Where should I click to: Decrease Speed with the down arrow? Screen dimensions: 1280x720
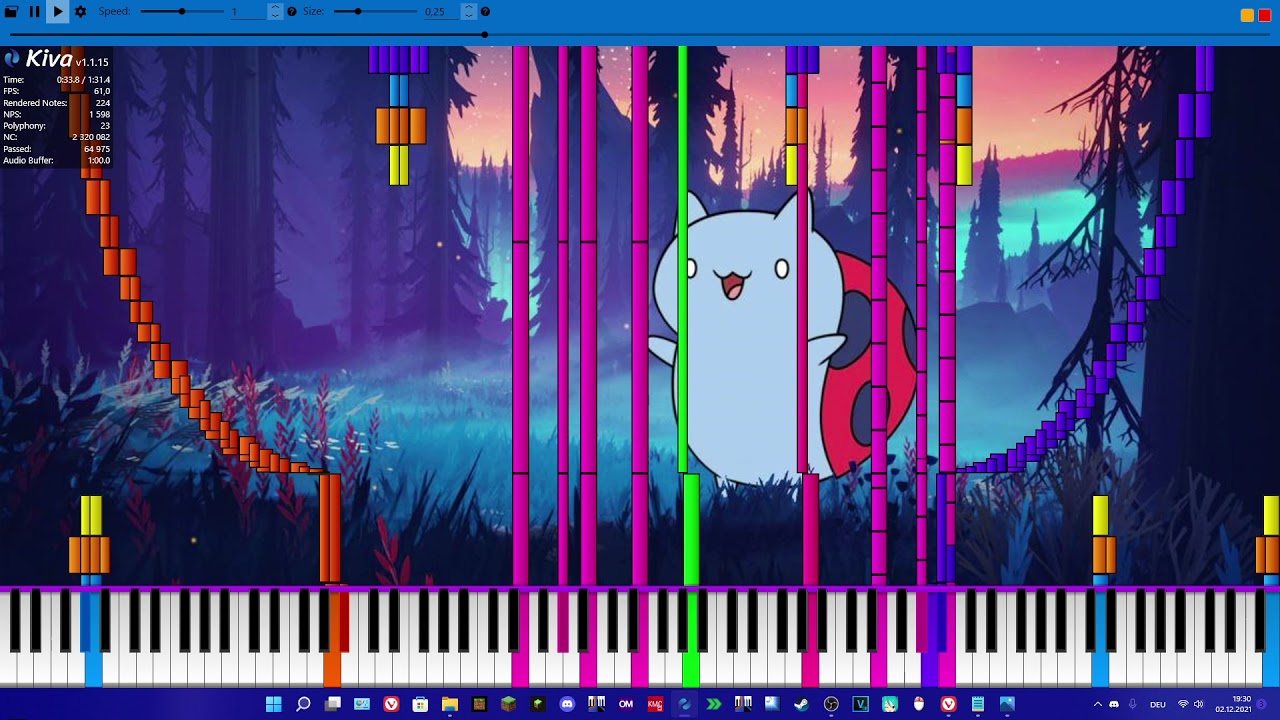[x=275, y=16]
